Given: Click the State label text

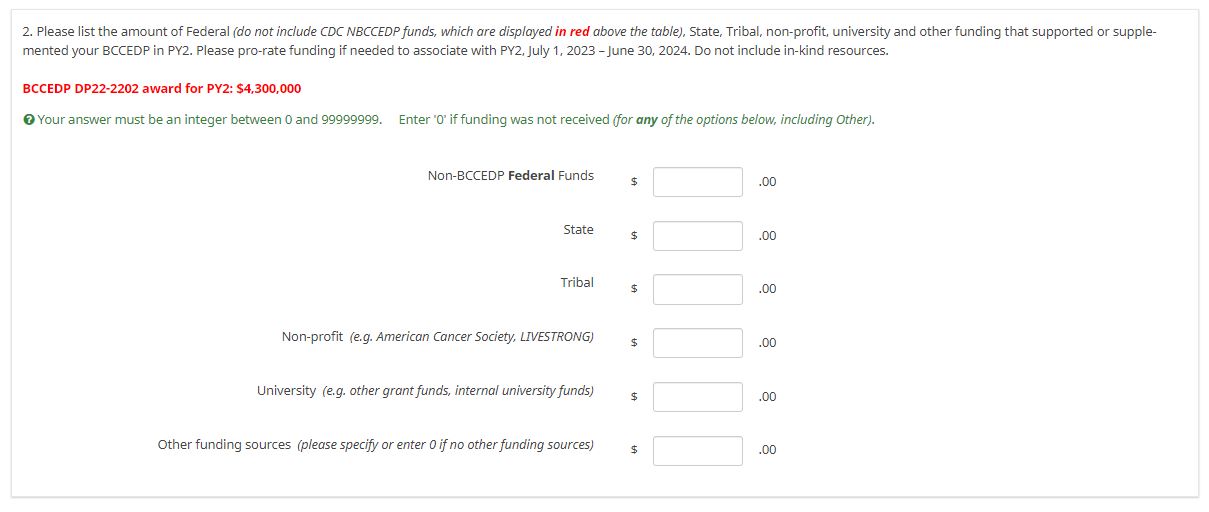Looking at the screenshot, I should [578, 230].
